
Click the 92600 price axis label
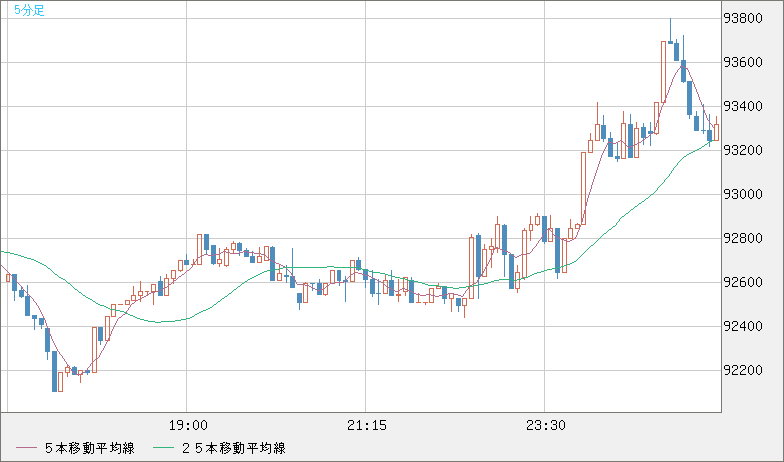point(743,282)
